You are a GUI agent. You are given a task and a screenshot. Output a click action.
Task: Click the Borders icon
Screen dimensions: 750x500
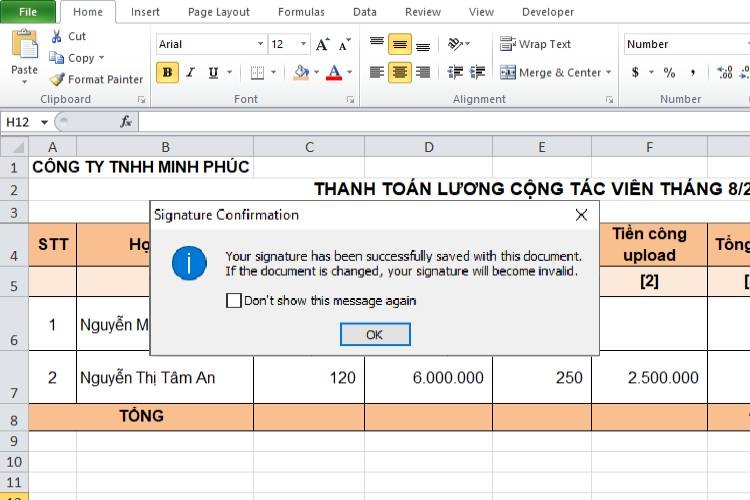[257, 73]
